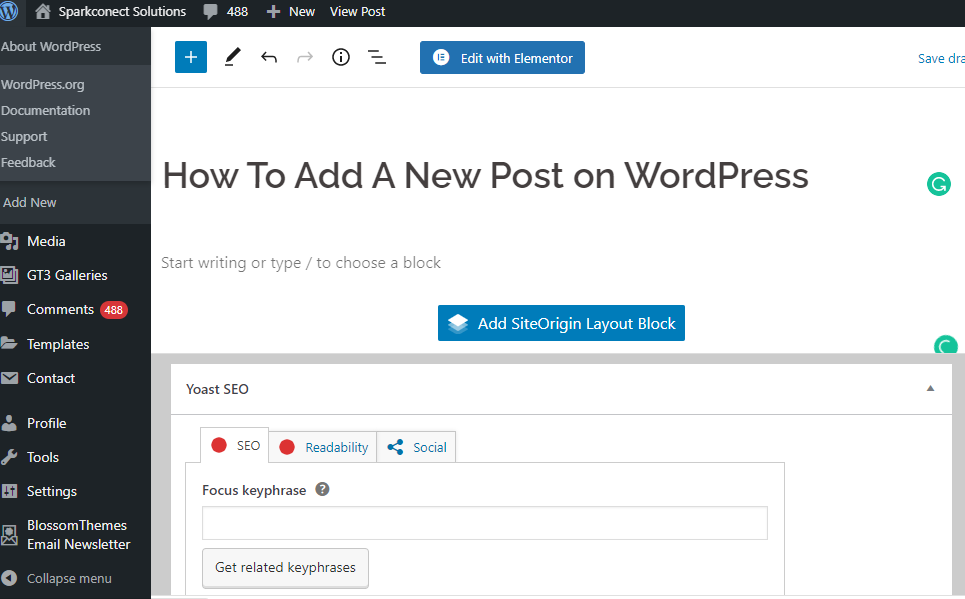Image resolution: width=965 pixels, height=599 pixels.
Task: Open the Media menu
Action: pos(46,241)
